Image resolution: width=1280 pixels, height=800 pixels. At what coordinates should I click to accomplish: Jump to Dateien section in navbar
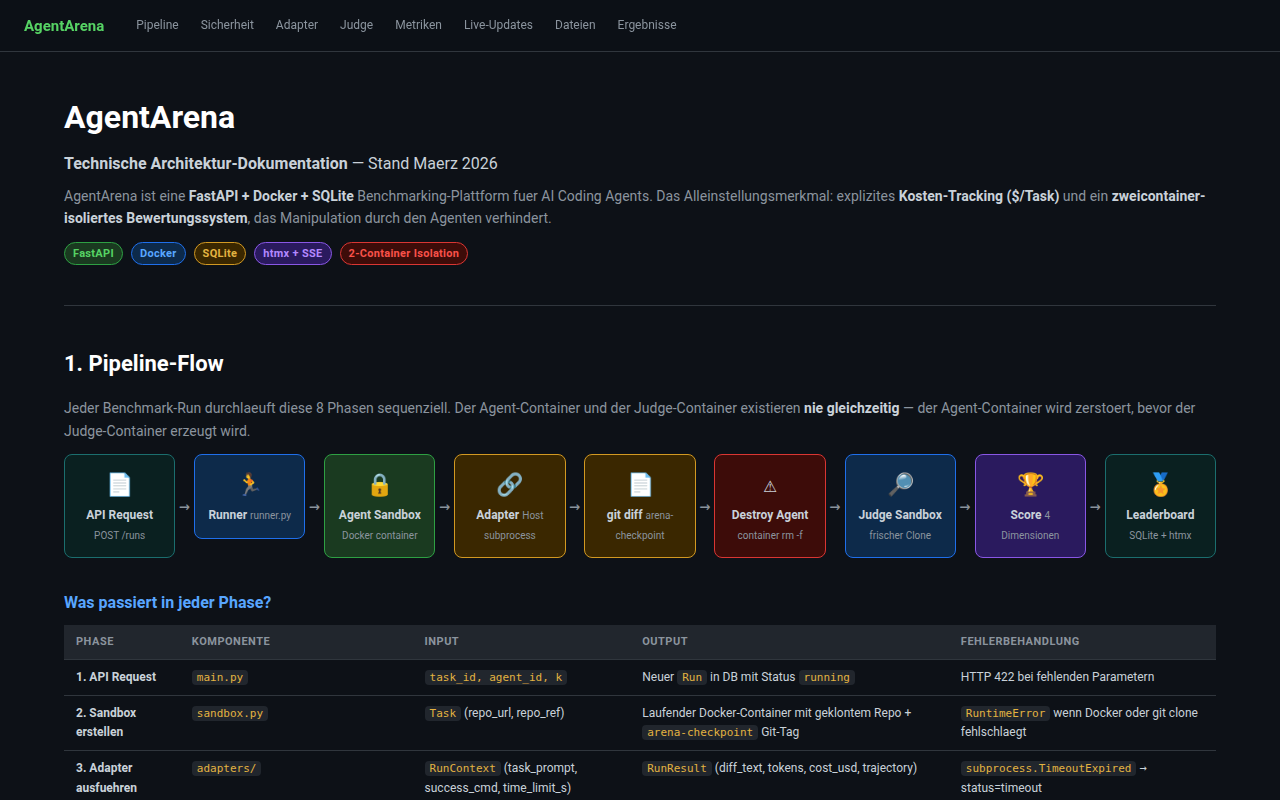pos(575,25)
